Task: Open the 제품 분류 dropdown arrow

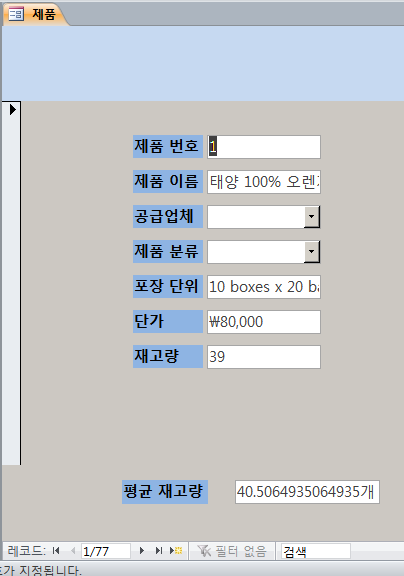Action: pyautogui.click(x=311, y=252)
